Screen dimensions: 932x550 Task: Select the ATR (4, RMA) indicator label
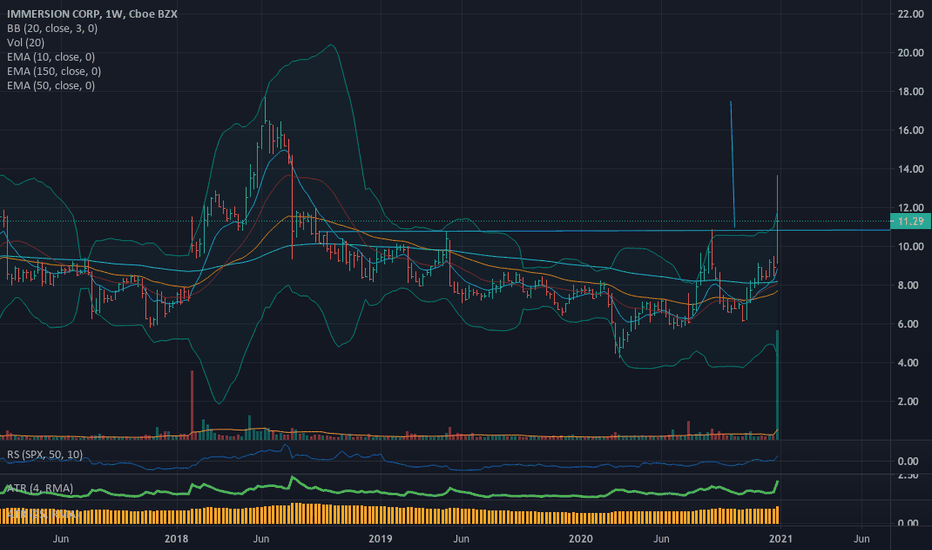pos(40,488)
